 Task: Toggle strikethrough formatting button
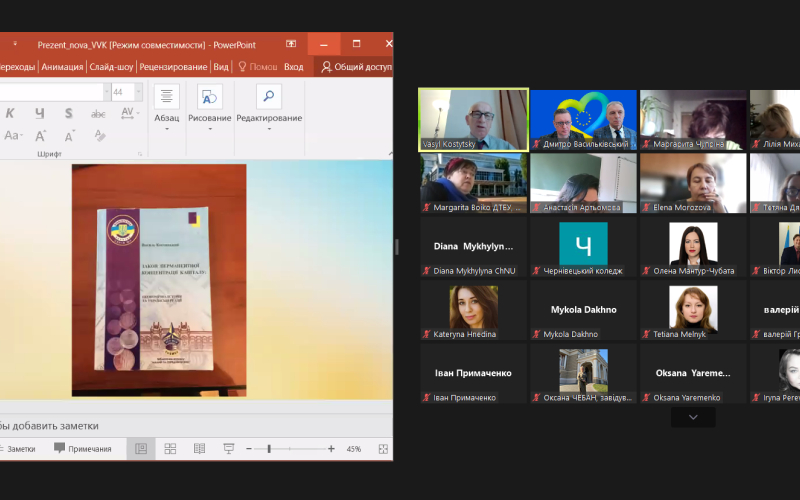(98, 113)
